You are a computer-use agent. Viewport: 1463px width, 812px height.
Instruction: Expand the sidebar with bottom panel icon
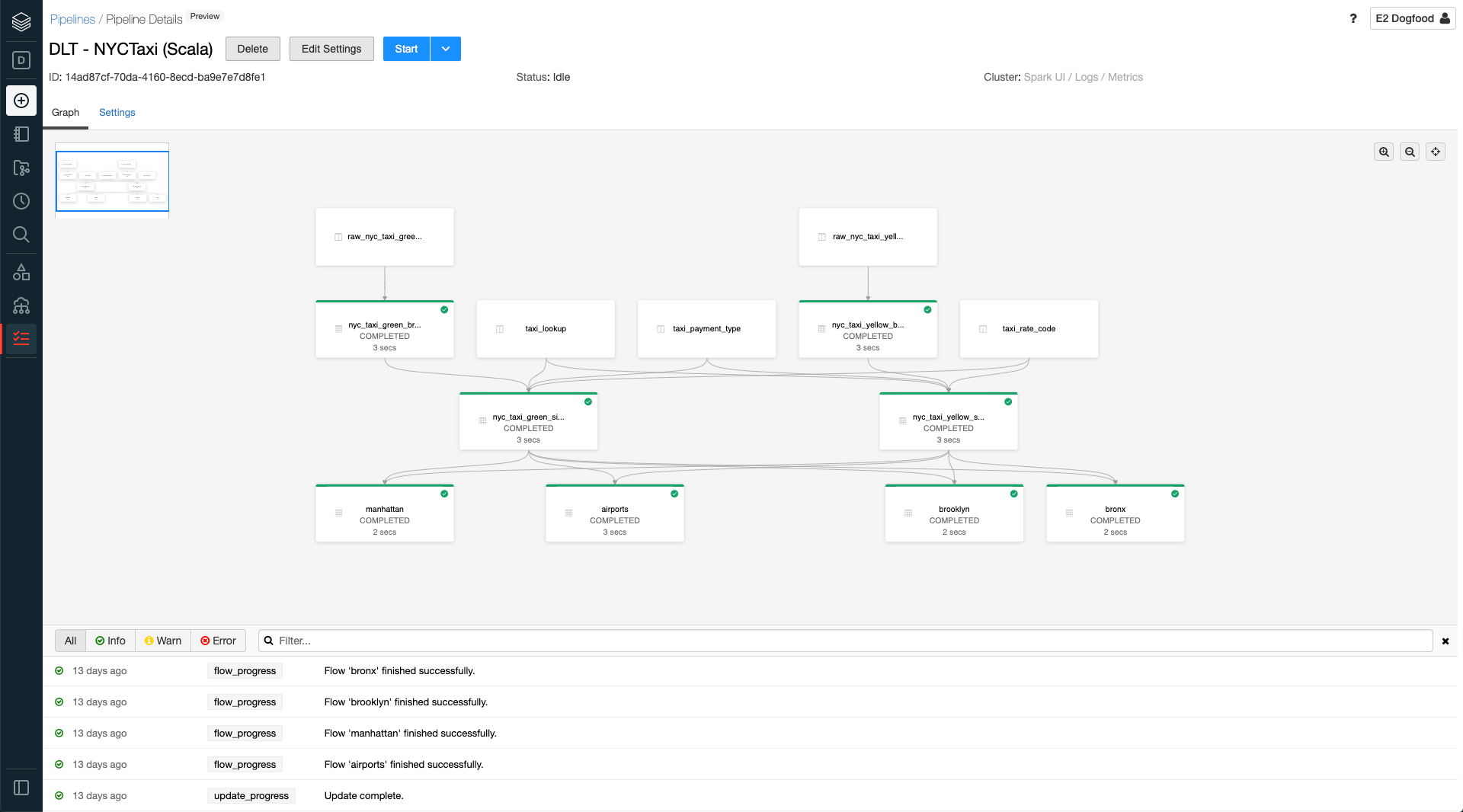21,788
